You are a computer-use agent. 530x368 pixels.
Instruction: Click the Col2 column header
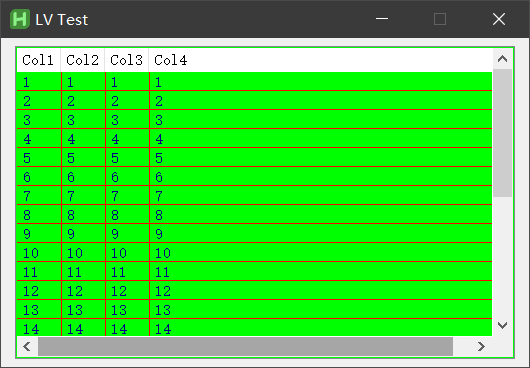82,60
